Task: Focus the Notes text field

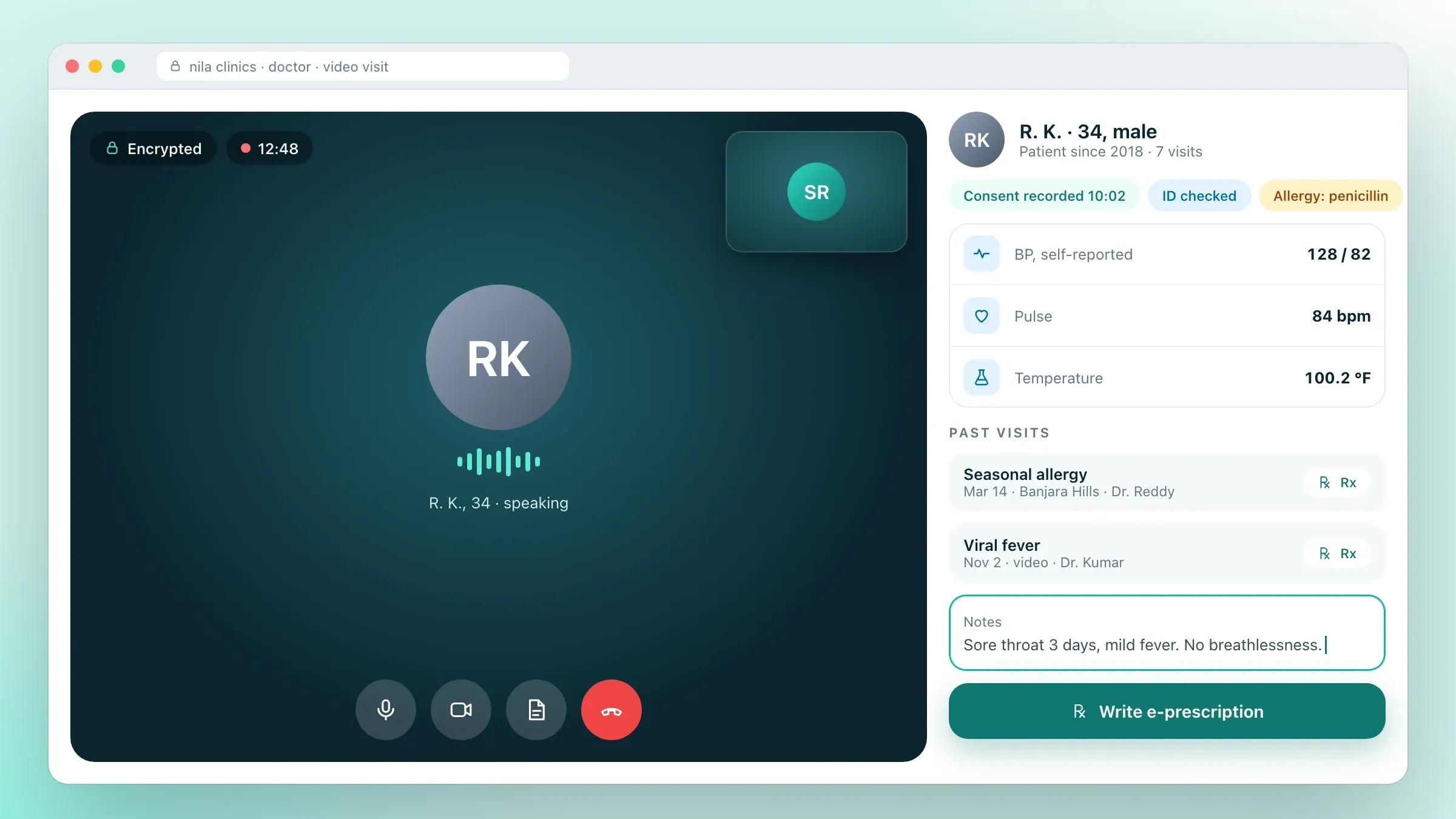Action: point(1167,633)
